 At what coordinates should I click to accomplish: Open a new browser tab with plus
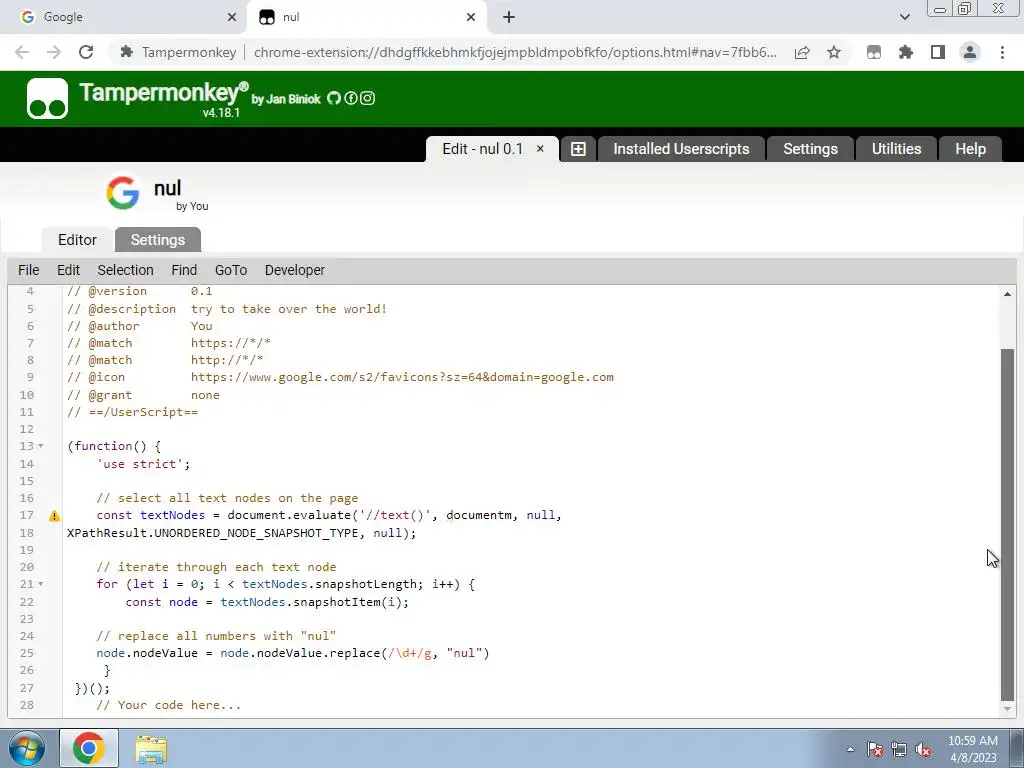[509, 17]
